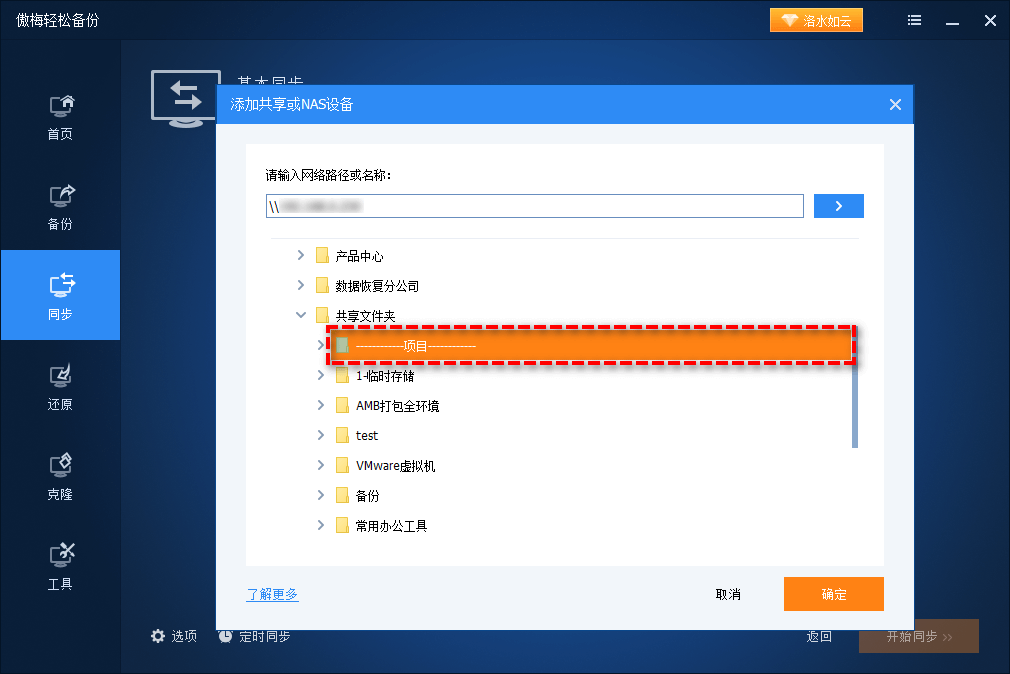Open the 首页 home icon in sidebar
Viewport: 1010px width, 674px height.
pyautogui.click(x=60, y=106)
